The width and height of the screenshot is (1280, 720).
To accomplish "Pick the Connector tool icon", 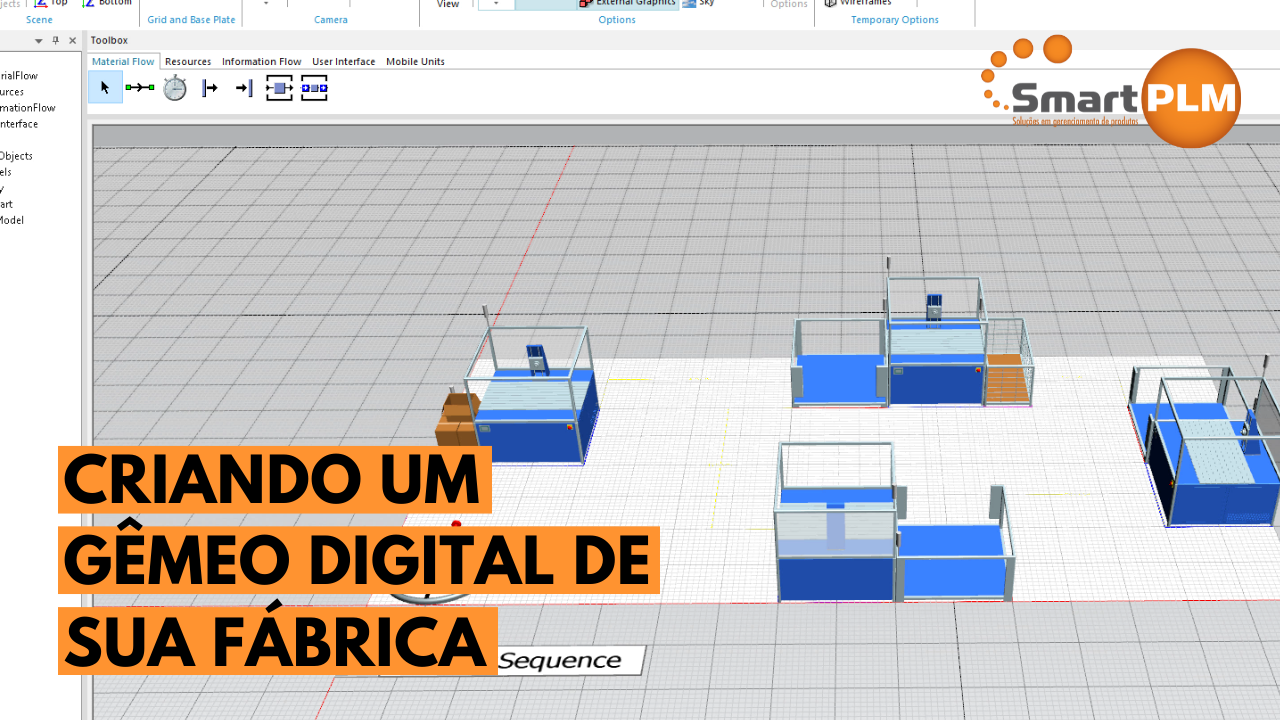I will (139, 88).
